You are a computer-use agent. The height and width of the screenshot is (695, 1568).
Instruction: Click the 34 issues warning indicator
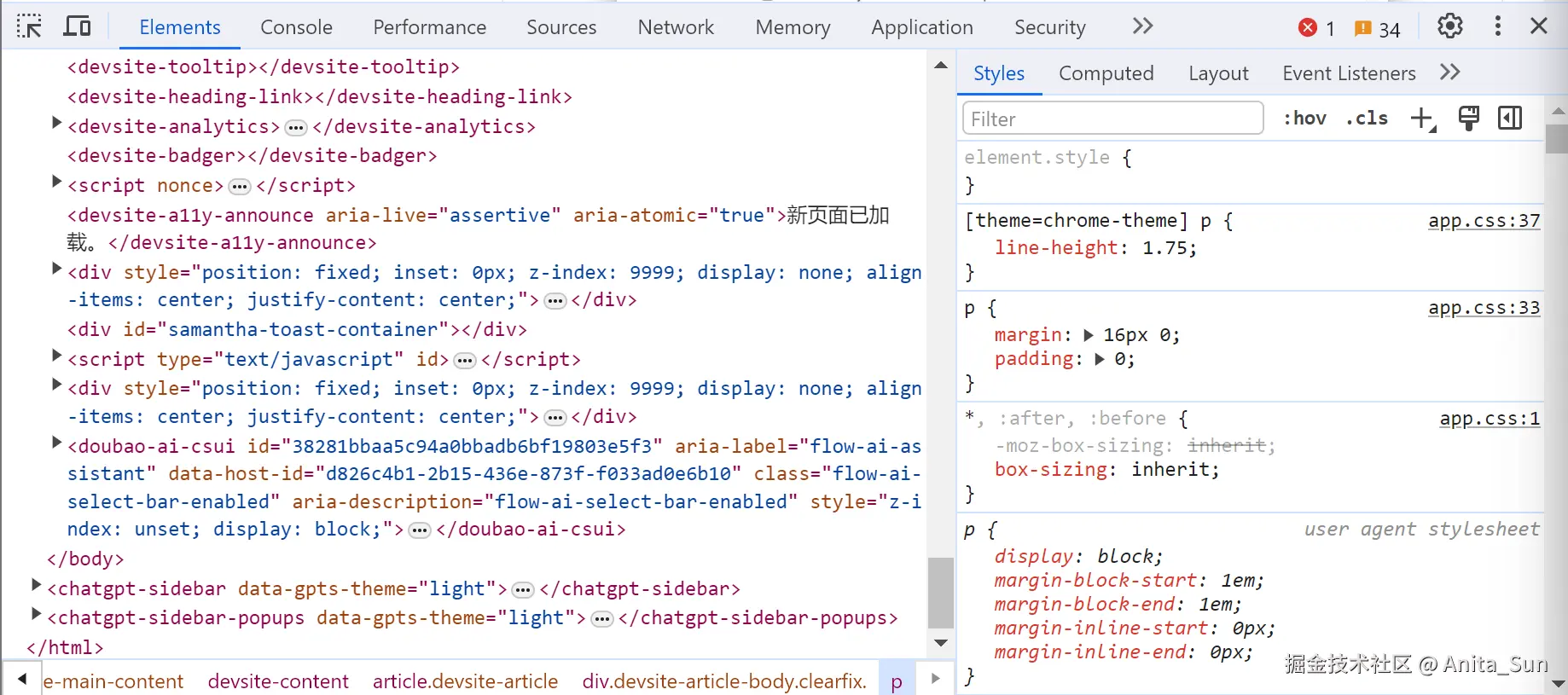pos(1377,28)
